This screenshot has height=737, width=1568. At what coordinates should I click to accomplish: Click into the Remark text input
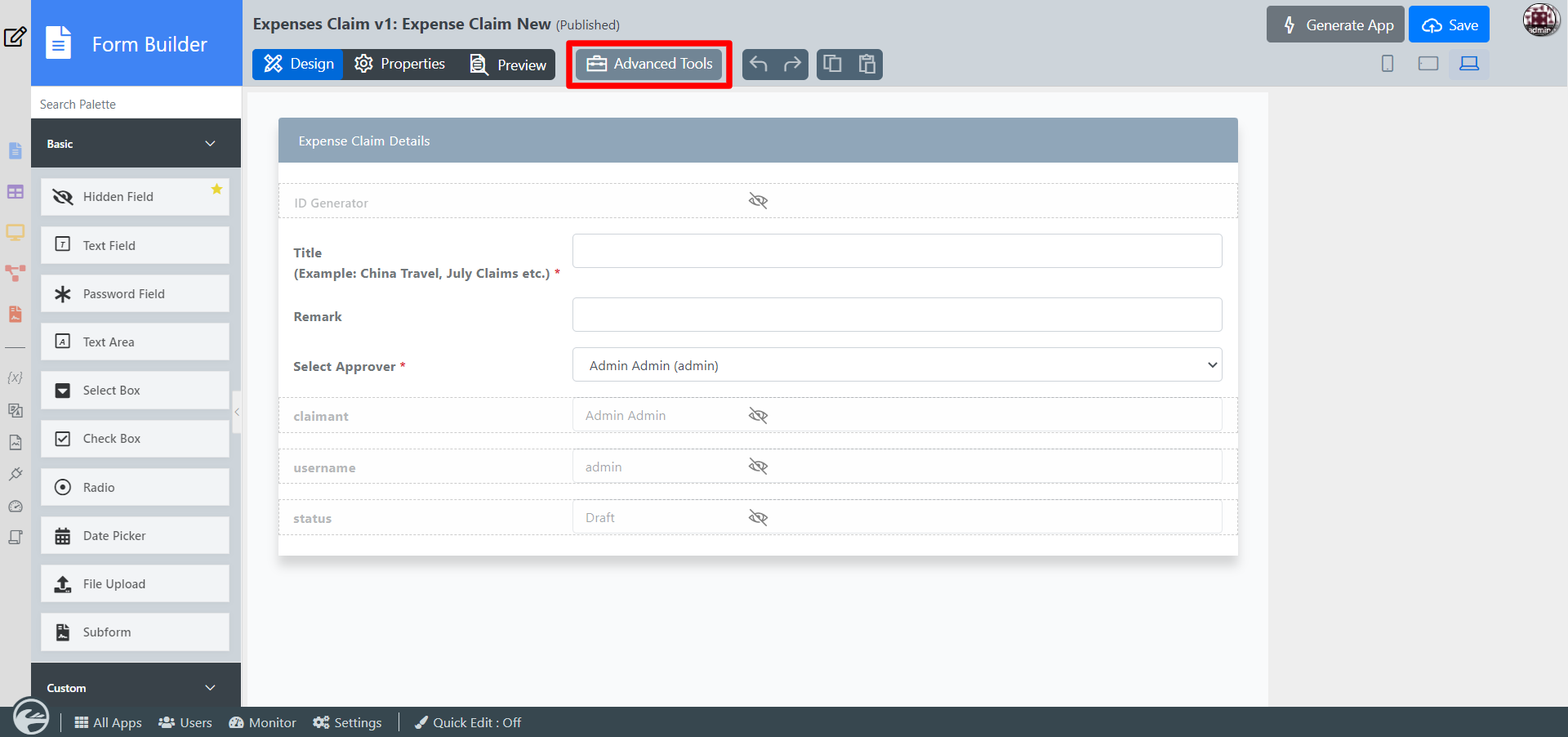tap(897, 315)
